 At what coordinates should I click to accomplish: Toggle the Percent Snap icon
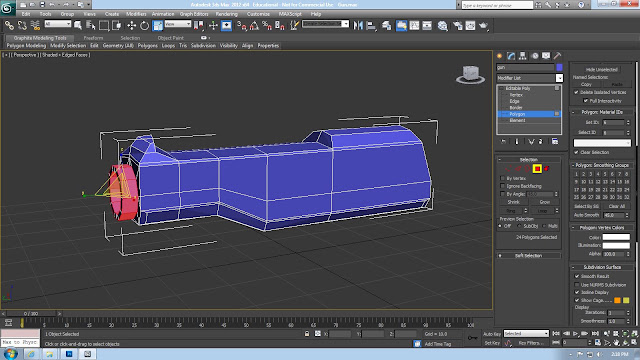[267, 26]
